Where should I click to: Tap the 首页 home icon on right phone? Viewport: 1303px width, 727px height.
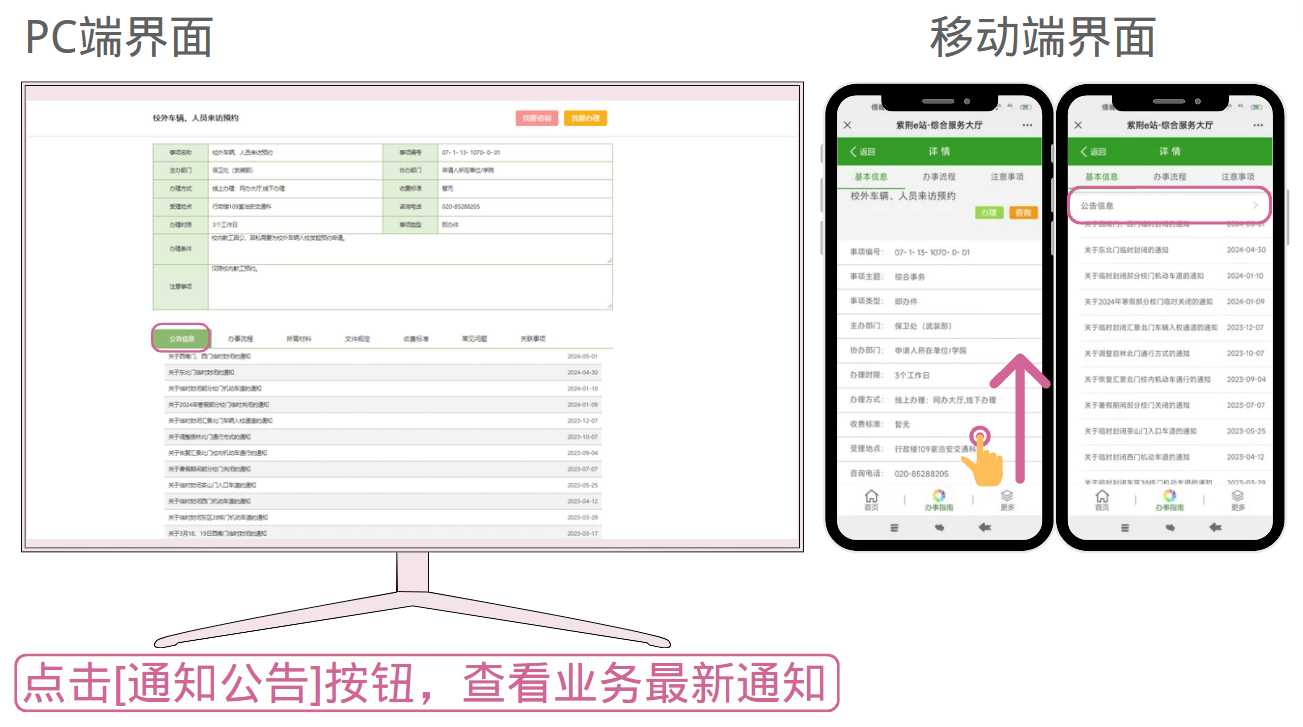(x=1101, y=498)
